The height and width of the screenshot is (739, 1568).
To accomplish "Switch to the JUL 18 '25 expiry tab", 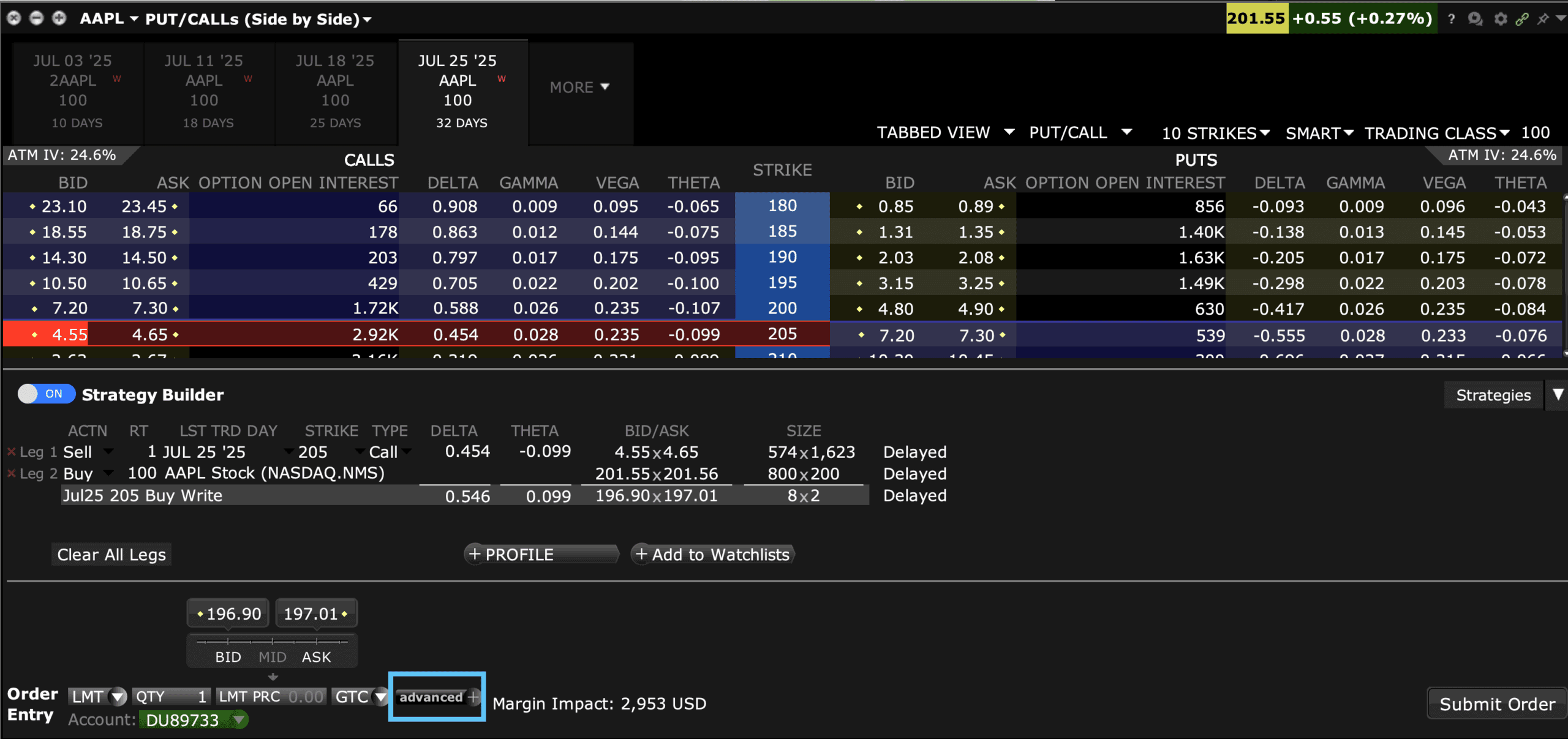I will [335, 92].
